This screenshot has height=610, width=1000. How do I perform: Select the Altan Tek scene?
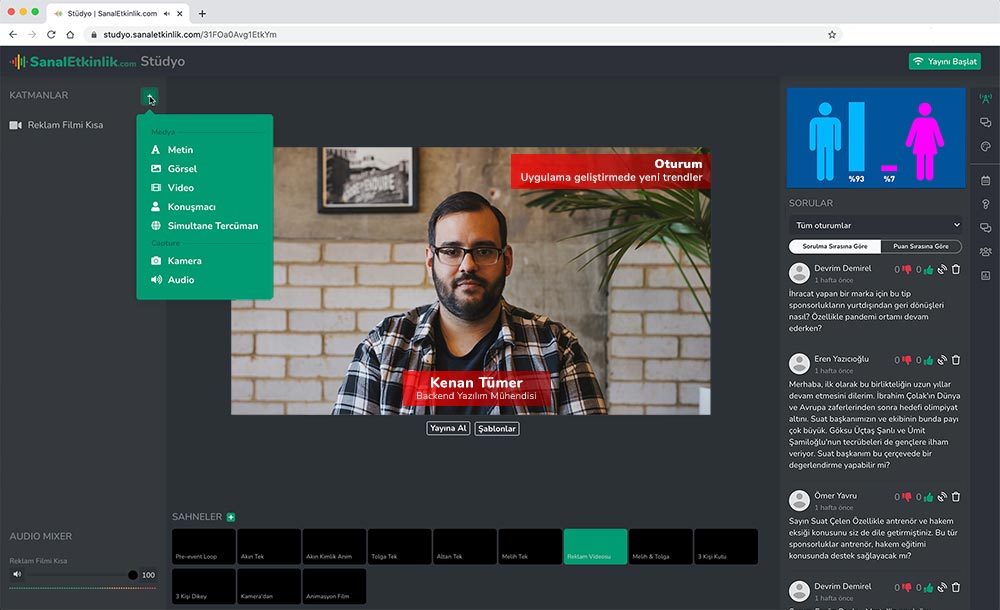pos(464,546)
